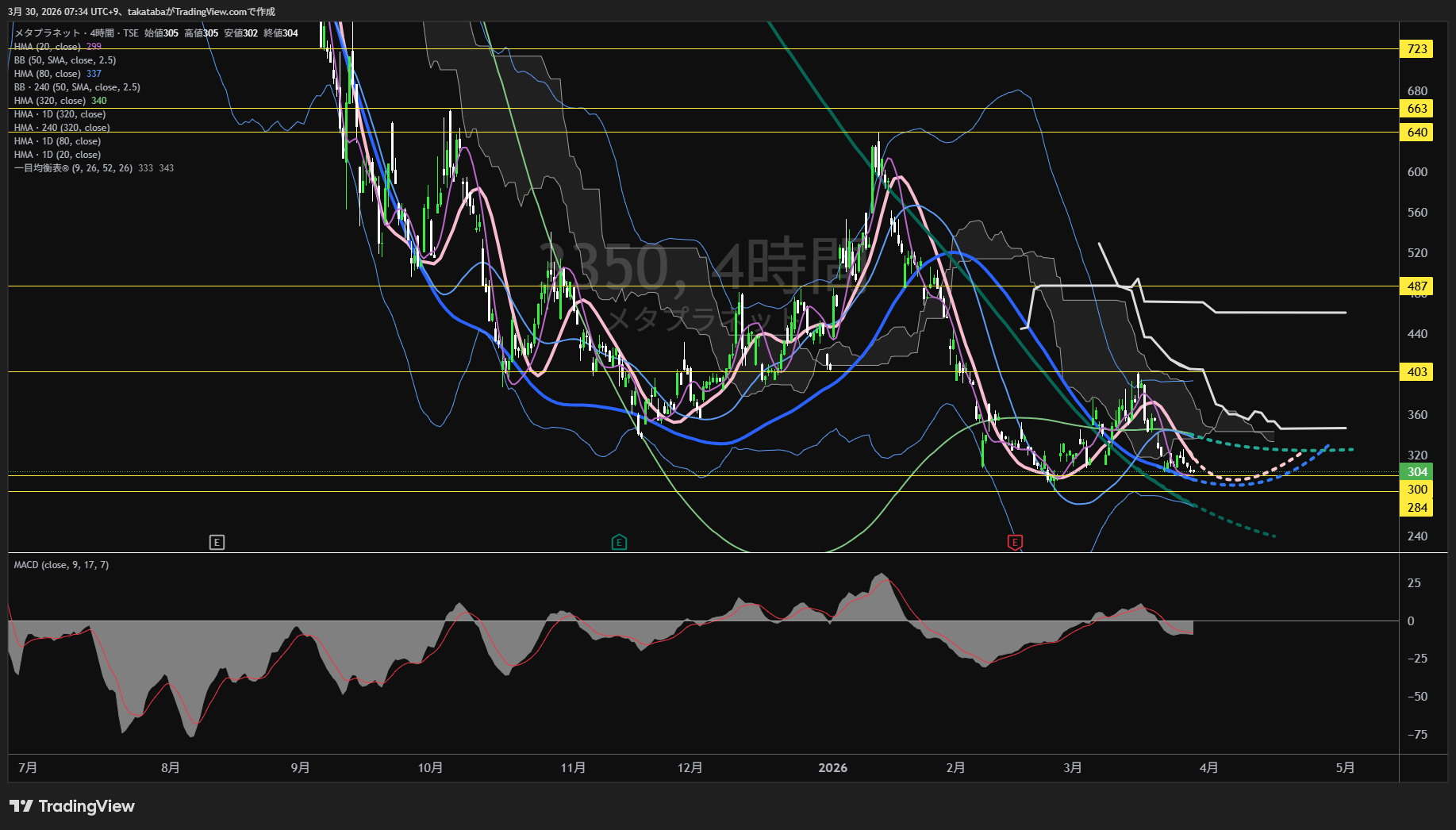Click the 10月 label on time axis

(430, 767)
